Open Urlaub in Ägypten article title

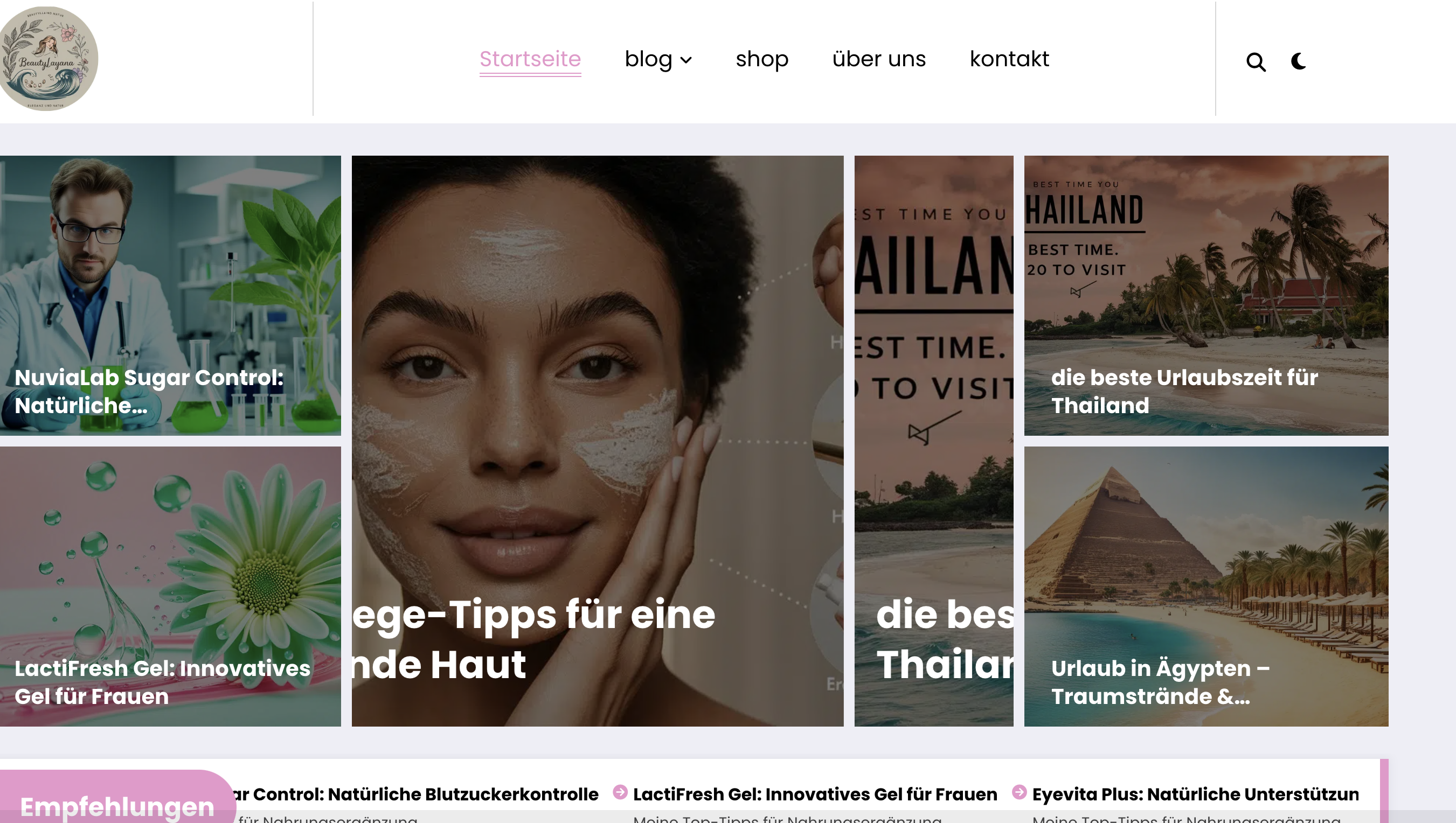[x=1160, y=682]
